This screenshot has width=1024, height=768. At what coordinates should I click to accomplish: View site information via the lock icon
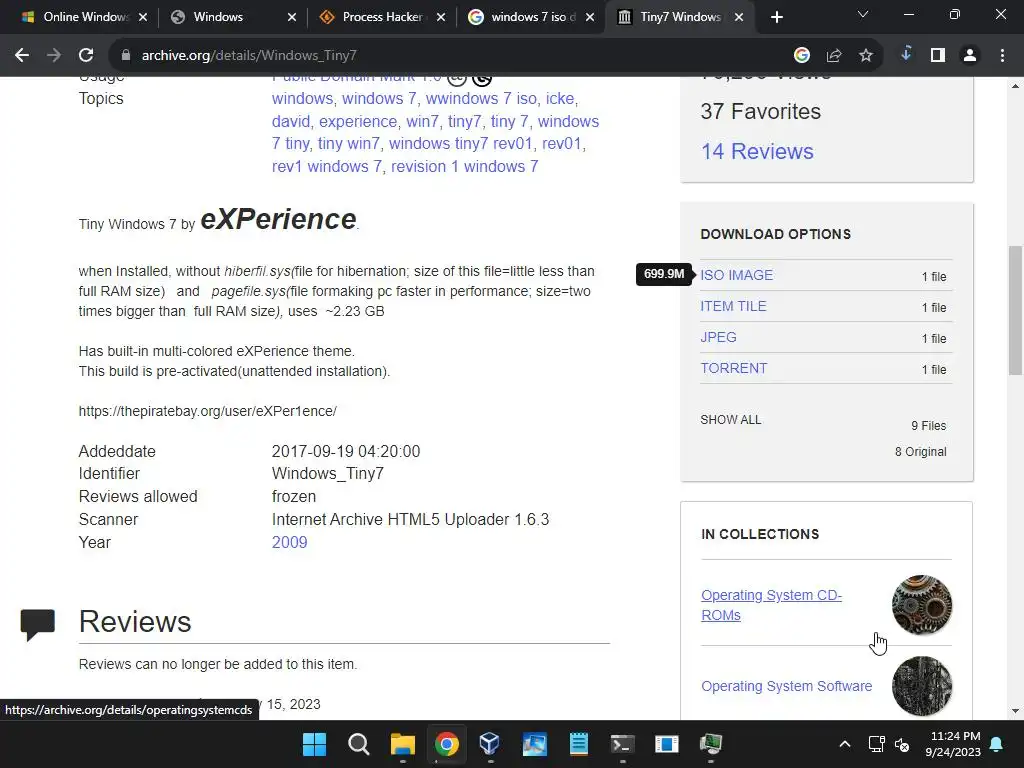[x=126, y=56]
